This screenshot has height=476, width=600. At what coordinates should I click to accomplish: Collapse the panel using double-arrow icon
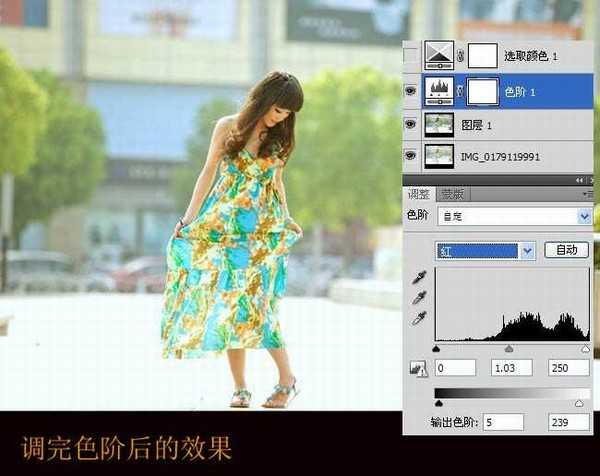click(580, 180)
